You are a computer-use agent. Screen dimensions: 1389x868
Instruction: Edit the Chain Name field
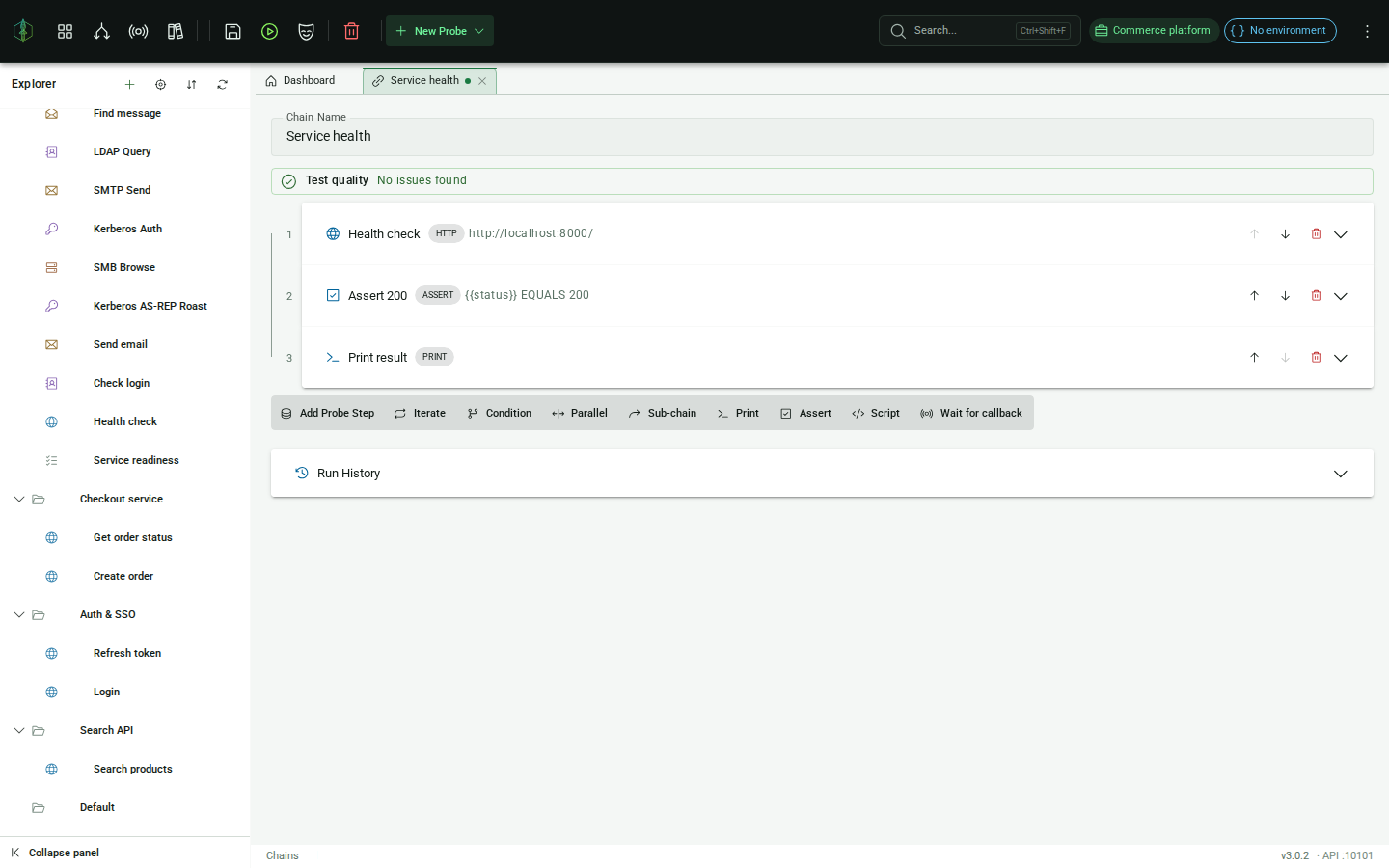822,137
